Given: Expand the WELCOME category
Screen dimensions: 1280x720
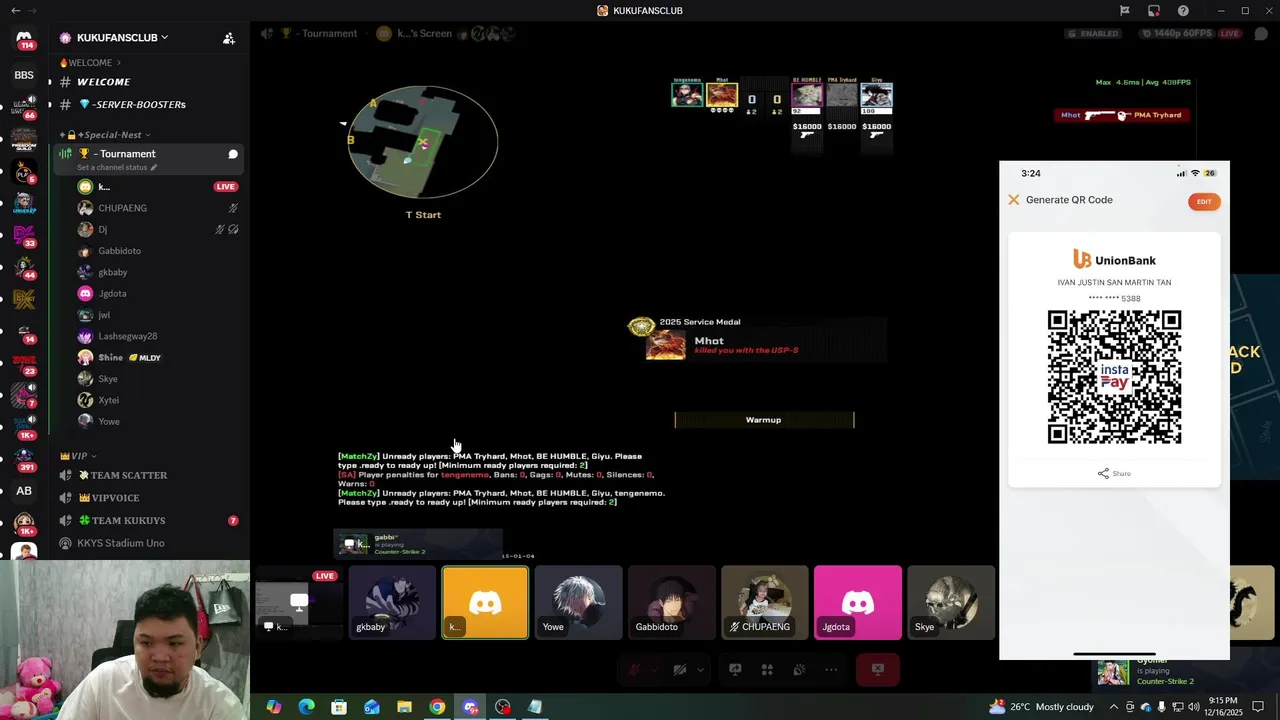Looking at the screenshot, I should (91, 63).
